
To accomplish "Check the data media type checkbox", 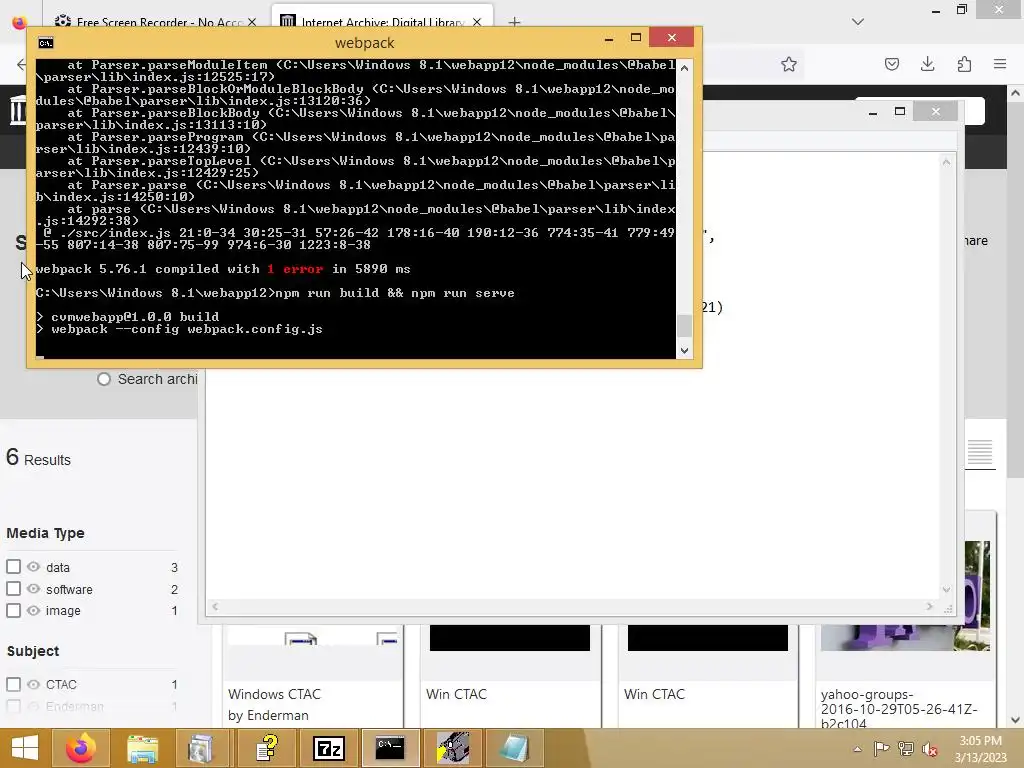I will point(14,567).
